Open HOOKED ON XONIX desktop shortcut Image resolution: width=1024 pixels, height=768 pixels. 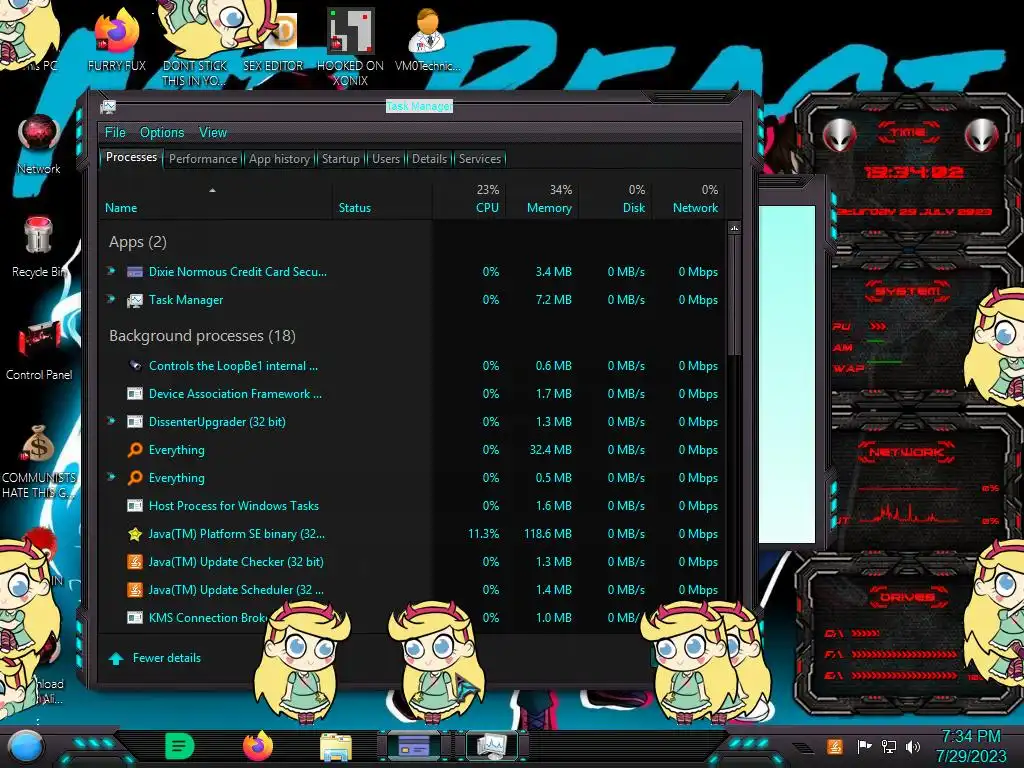point(350,47)
